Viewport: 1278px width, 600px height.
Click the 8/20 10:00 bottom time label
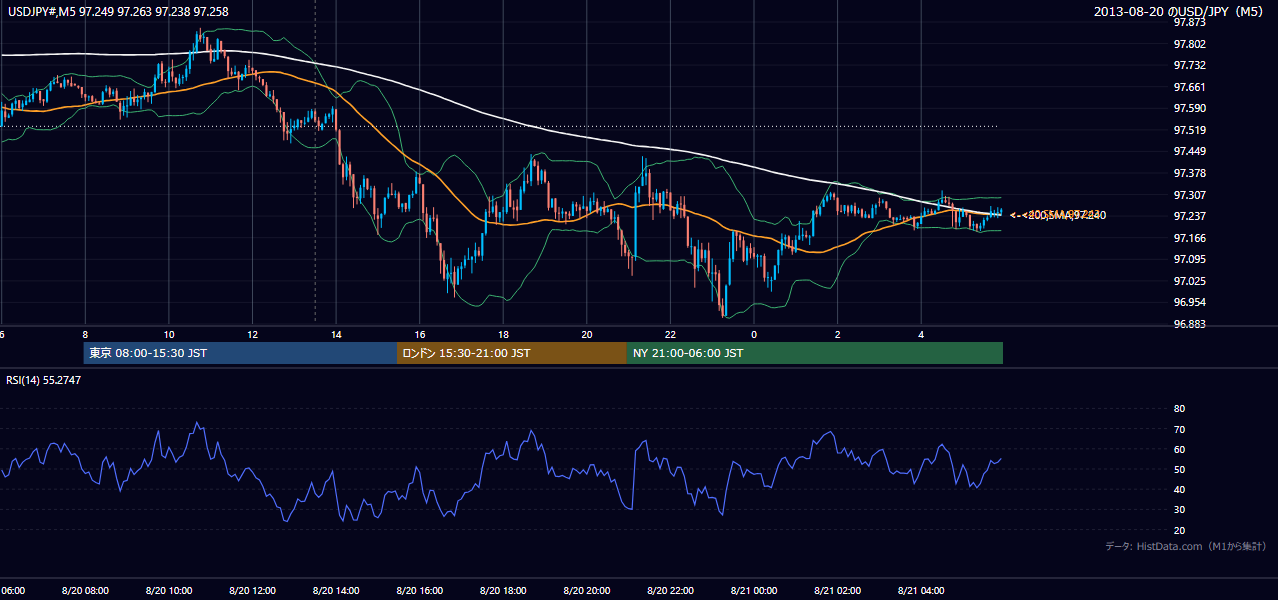tap(169, 590)
